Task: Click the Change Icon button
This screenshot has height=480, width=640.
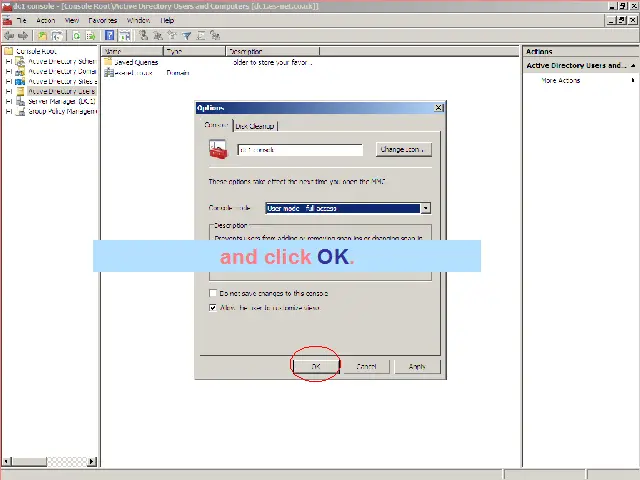Action: coord(403,149)
